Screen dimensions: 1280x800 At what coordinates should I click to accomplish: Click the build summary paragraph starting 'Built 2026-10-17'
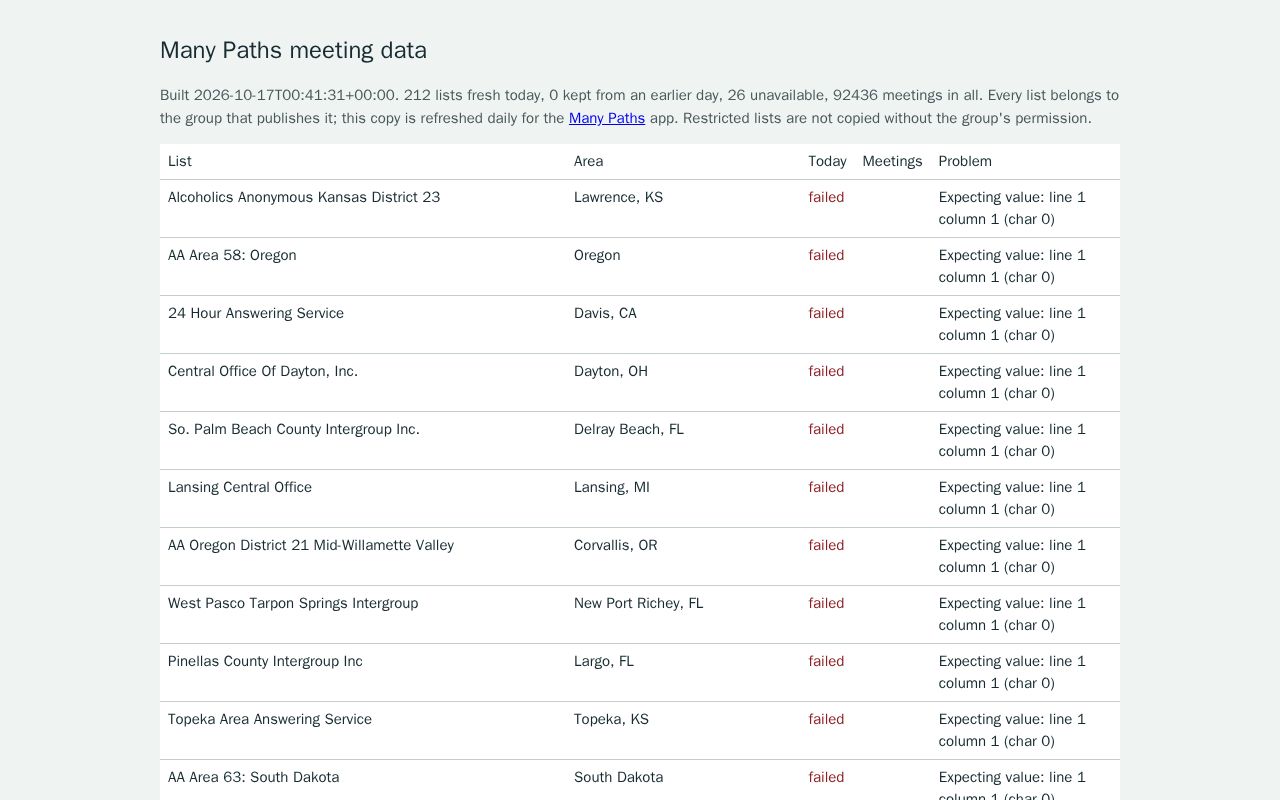[x=640, y=107]
